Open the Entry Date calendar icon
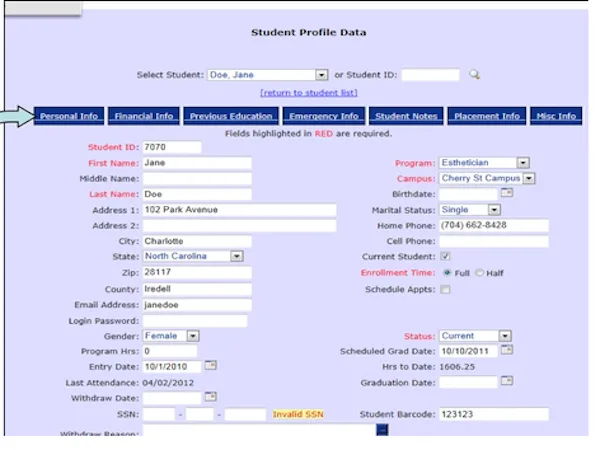This screenshot has height=450, width=600. click(x=210, y=365)
